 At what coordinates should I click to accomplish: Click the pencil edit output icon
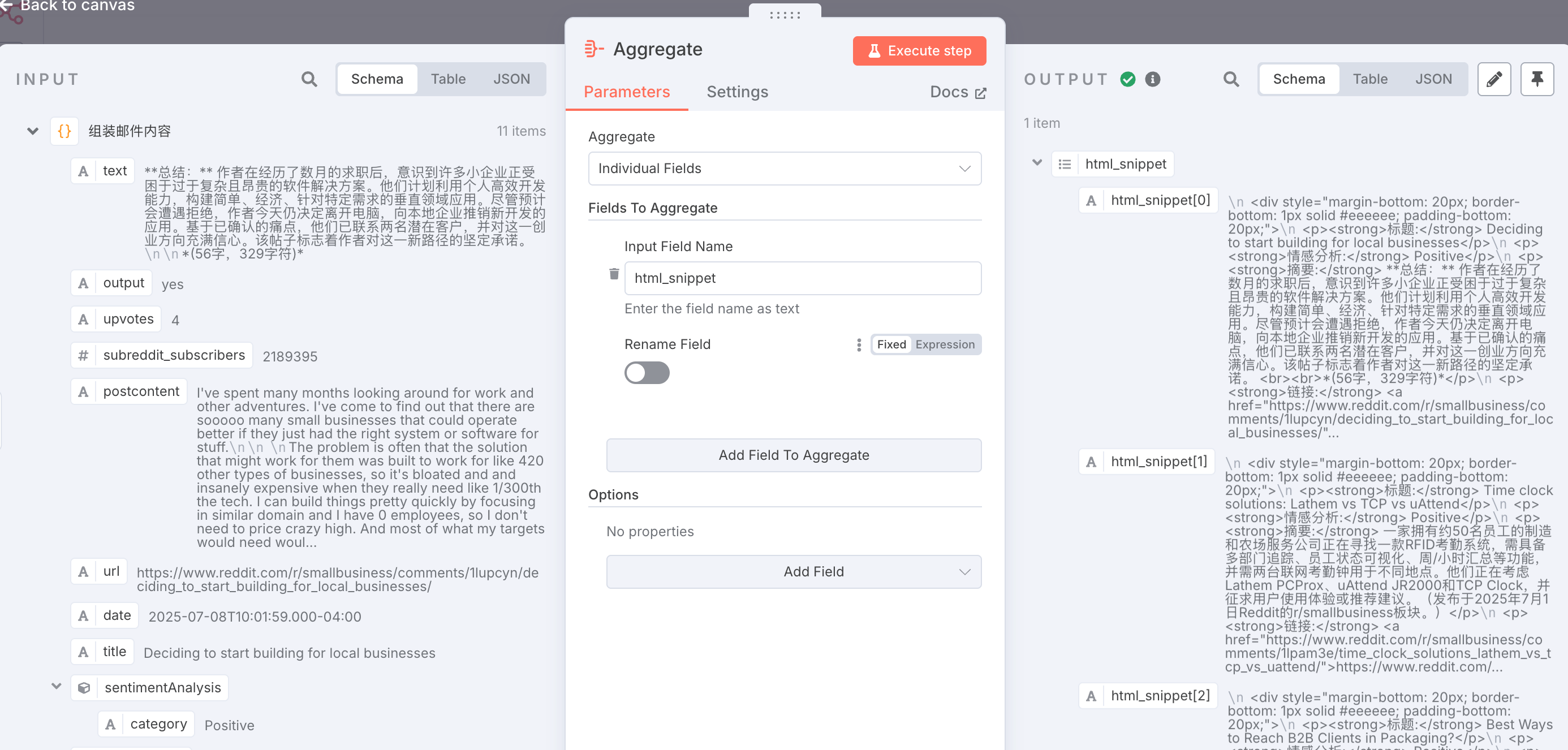pos(1494,79)
